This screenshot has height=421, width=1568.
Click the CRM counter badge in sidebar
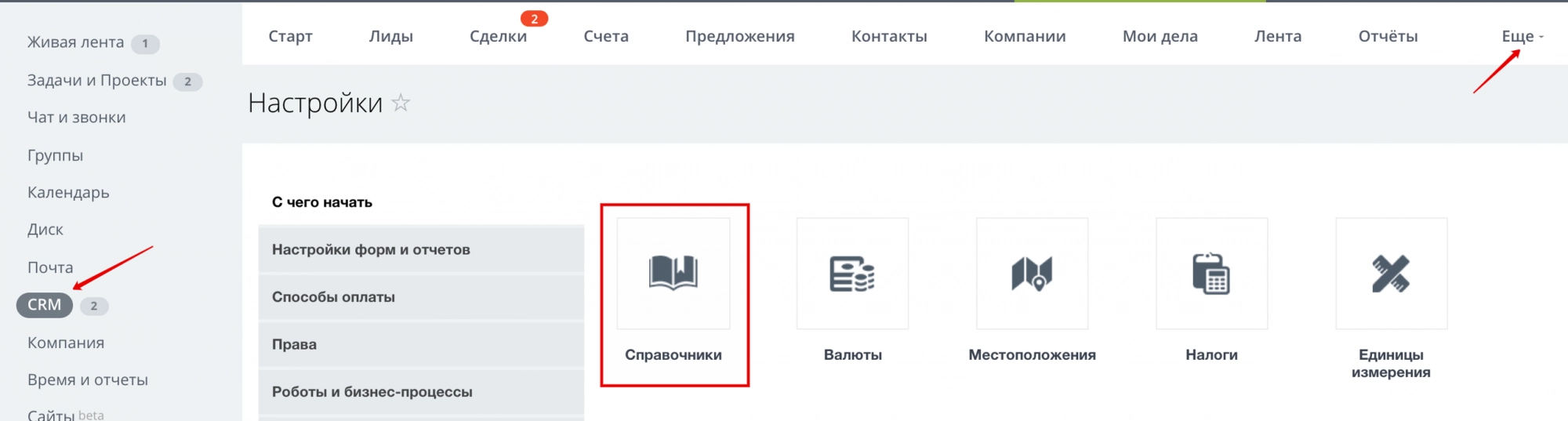94,306
